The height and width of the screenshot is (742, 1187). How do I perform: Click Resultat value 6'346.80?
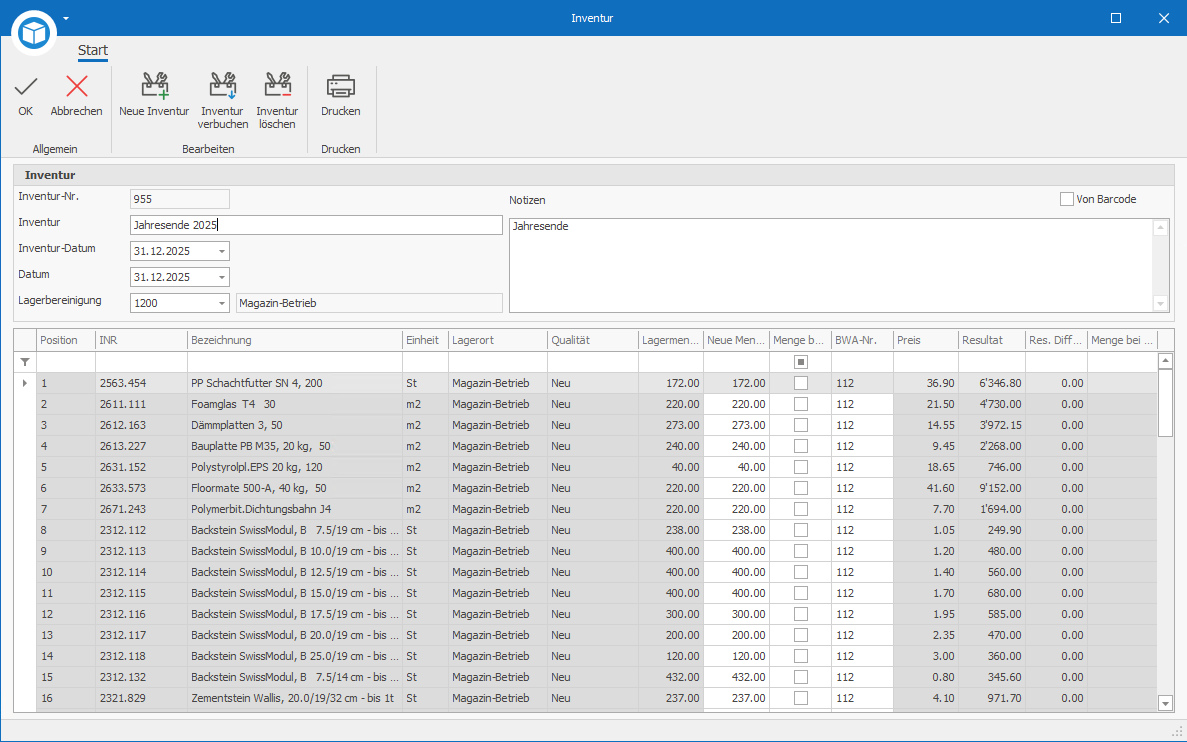coord(992,383)
